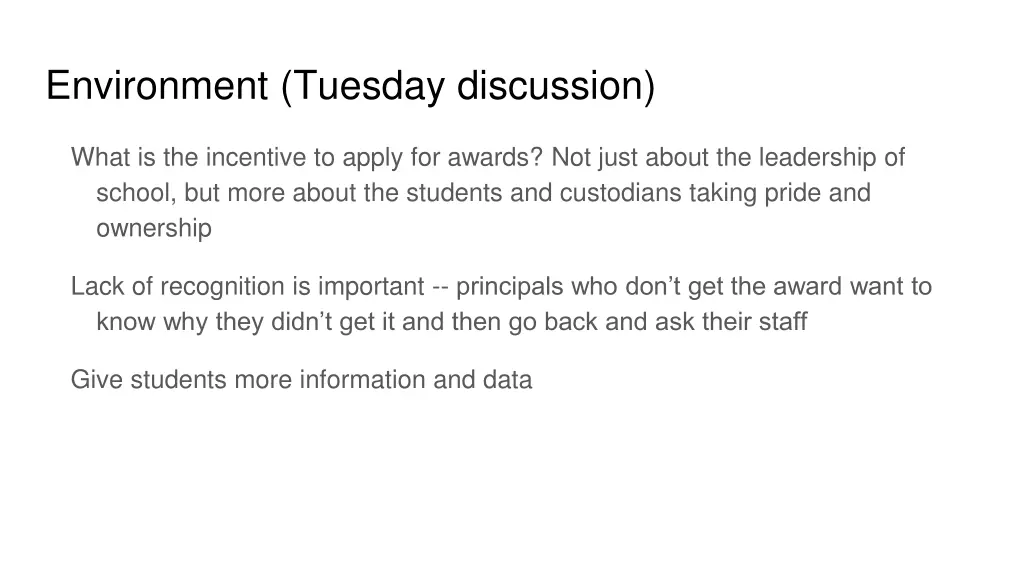Click the word "recognition" in the second bullet
Screen dimensions: 1024x576
tap(222, 287)
